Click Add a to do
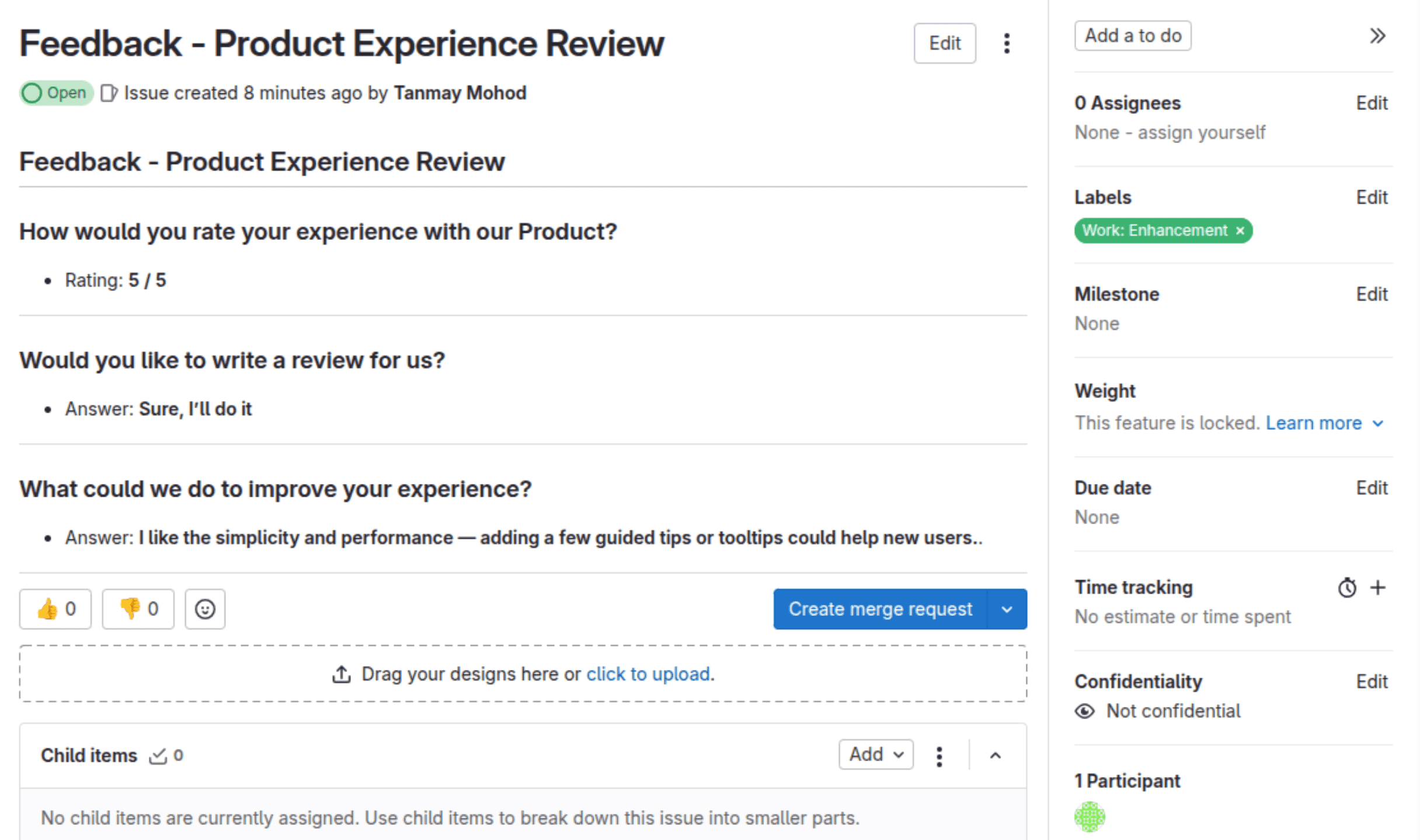1420x840 pixels. click(x=1132, y=35)
